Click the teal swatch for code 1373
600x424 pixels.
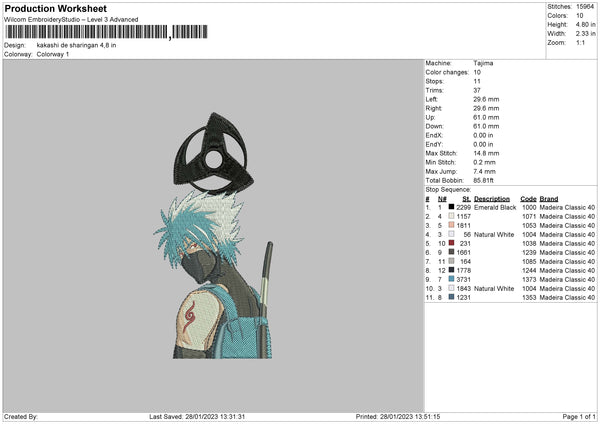pyautogui.click(x=452, y=279)
